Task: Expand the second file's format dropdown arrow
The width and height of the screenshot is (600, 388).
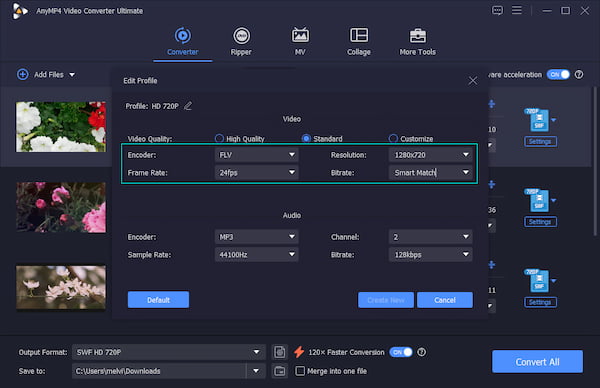Action: click(x=553, y=200)
